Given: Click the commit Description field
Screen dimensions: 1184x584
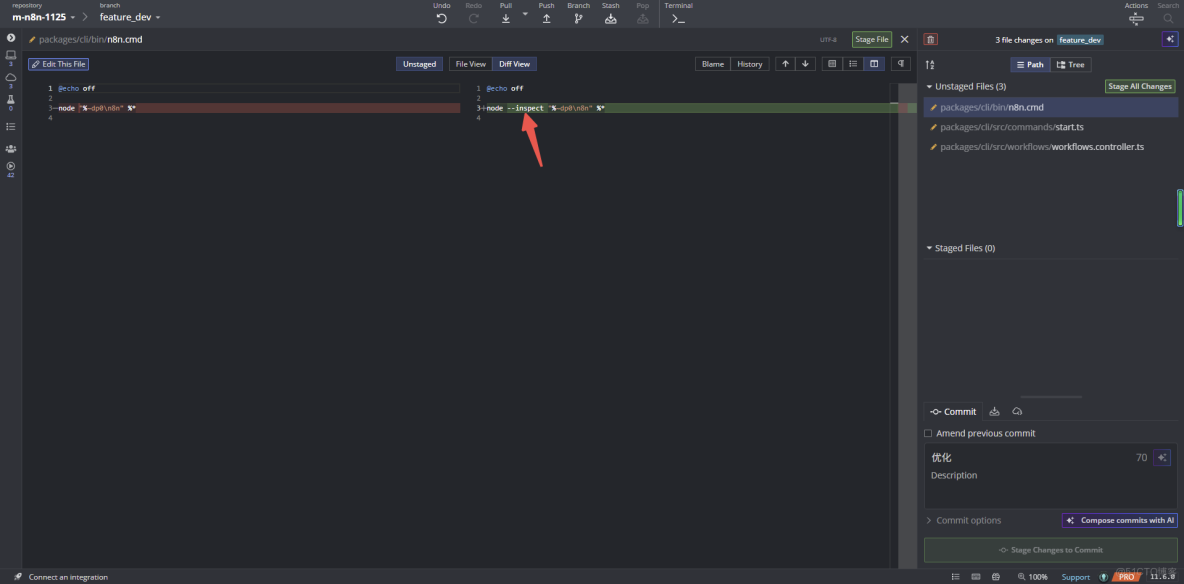Looking at the screenshot, I should pyautogui.click(x=1050, y=487).
